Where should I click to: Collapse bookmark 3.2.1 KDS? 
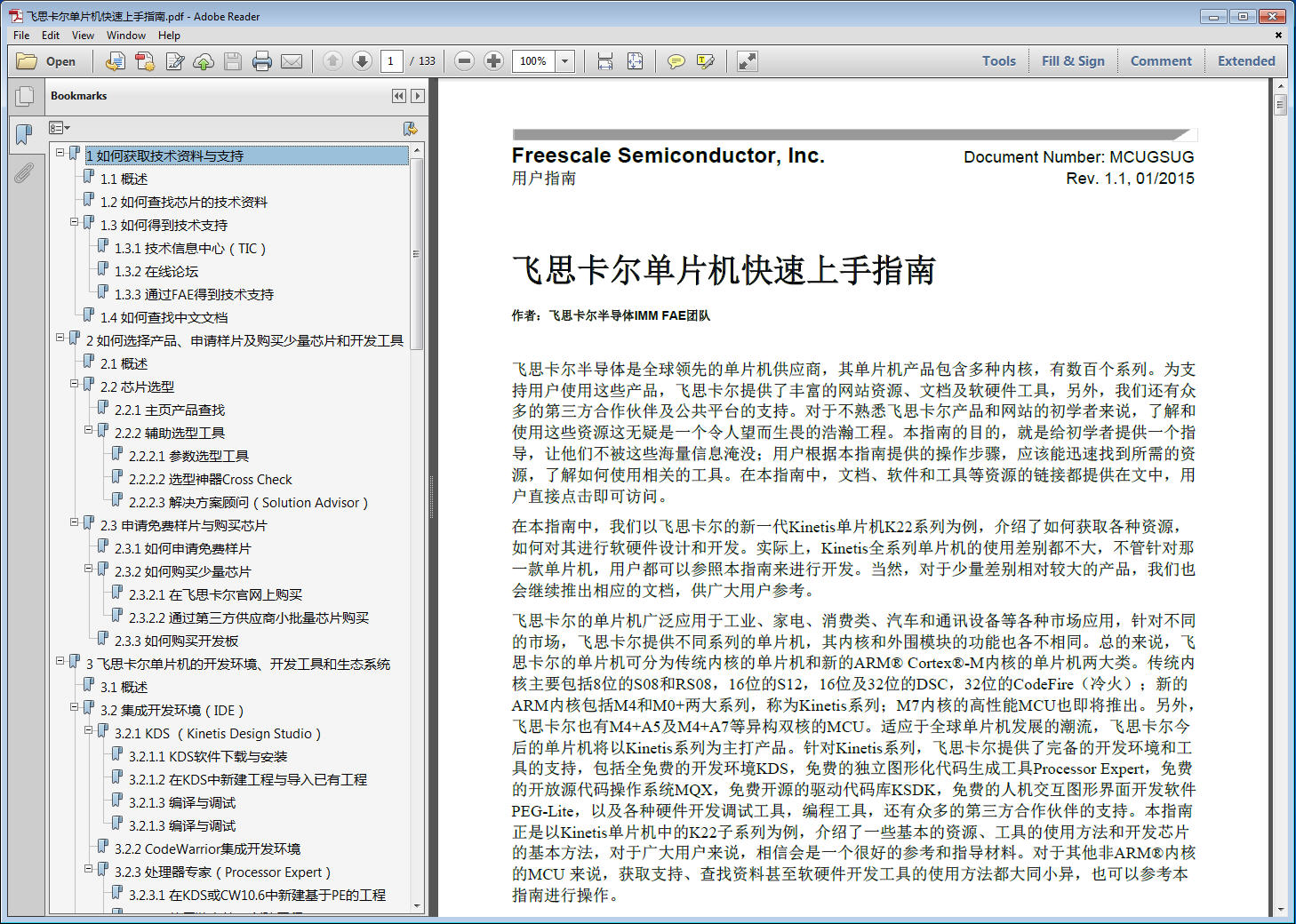89,730
